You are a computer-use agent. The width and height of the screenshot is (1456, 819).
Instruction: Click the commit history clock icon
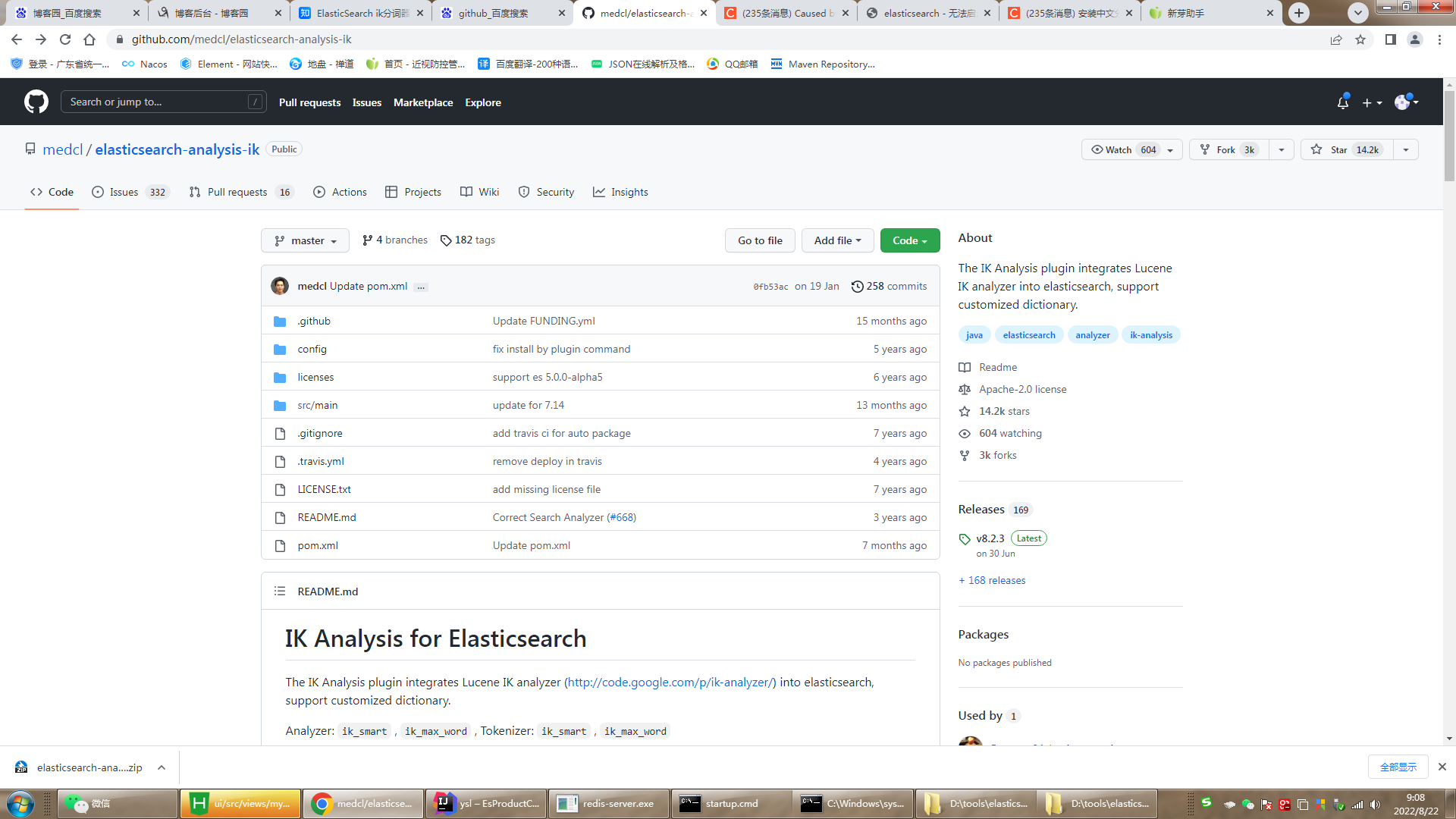pyautogui.click(x=857, y=287)
